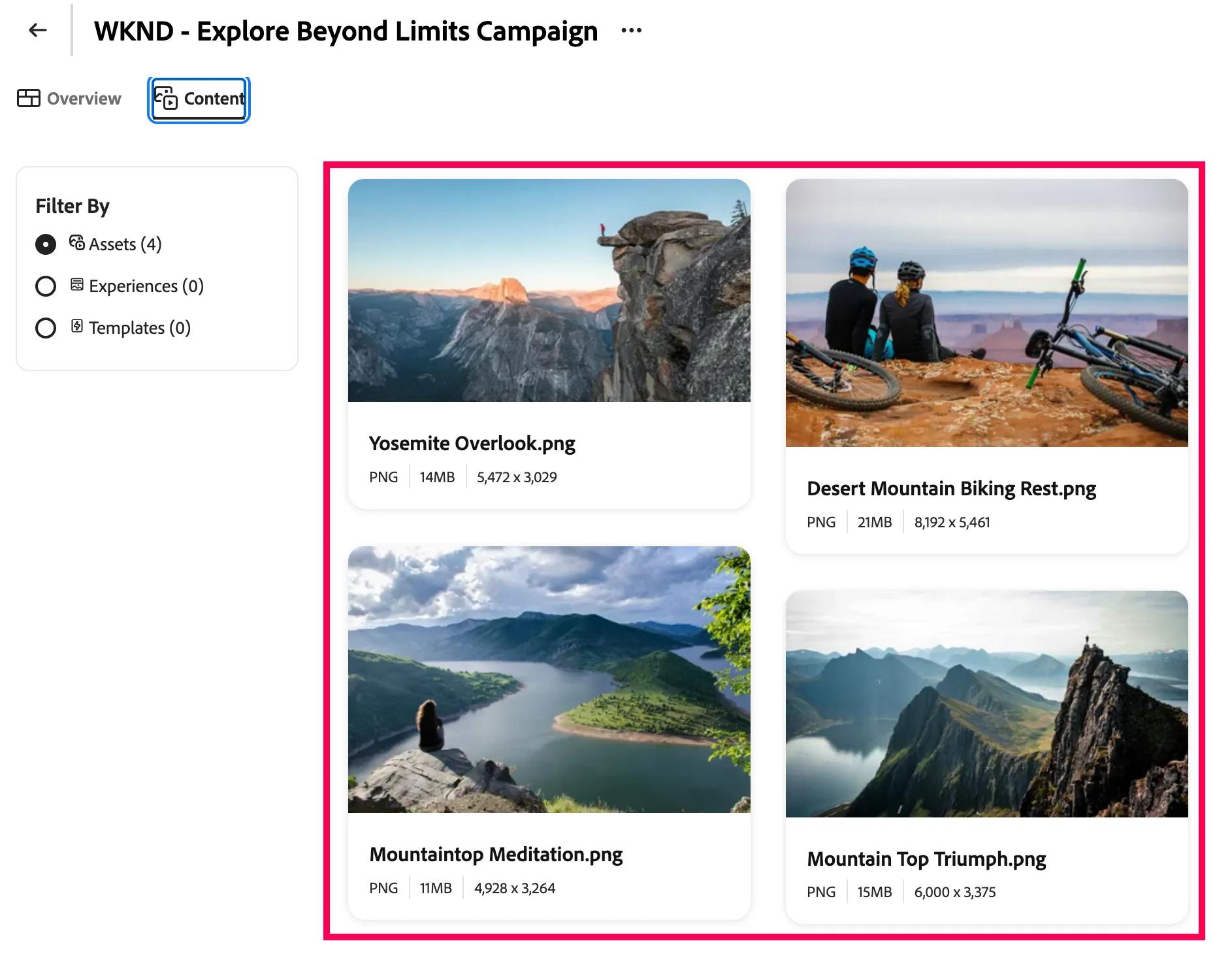Click the 5,472 x 3,029 dimensions text
The height and width of the screenshot is (954, 1232).
tap(517, 477)
